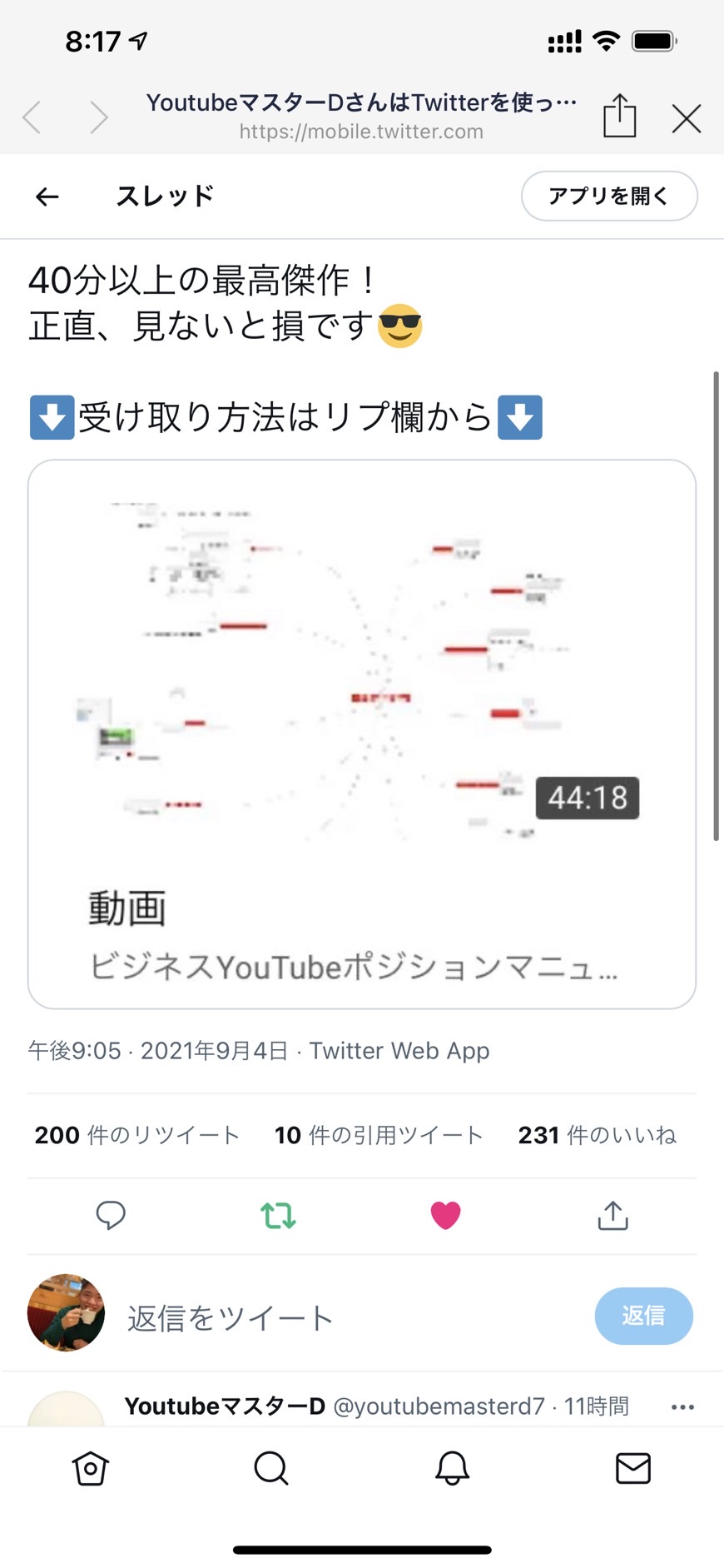Open the search tab with the magnifier icon
The height and width of the screenshot is (1568, 724).
(271, 1468)
